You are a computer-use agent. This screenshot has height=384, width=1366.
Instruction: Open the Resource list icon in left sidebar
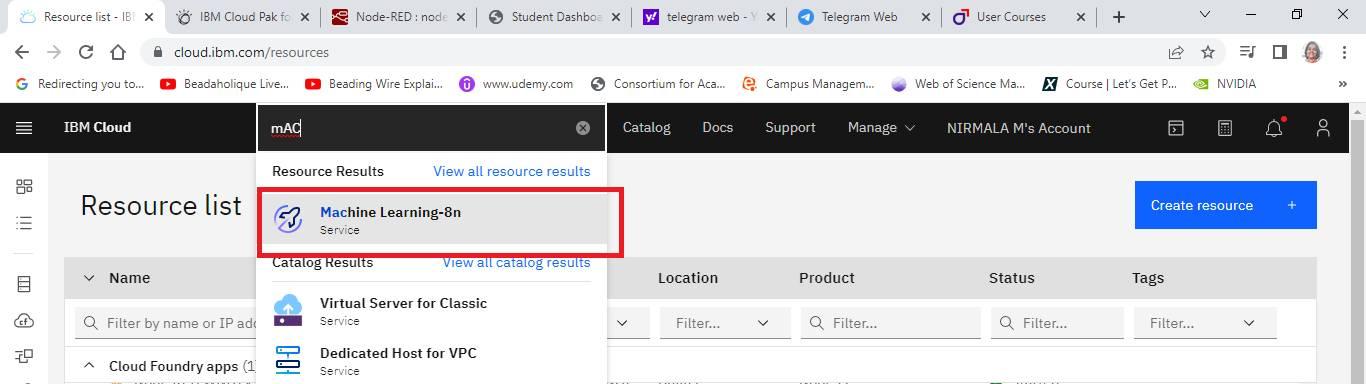(x=24, y=223)
